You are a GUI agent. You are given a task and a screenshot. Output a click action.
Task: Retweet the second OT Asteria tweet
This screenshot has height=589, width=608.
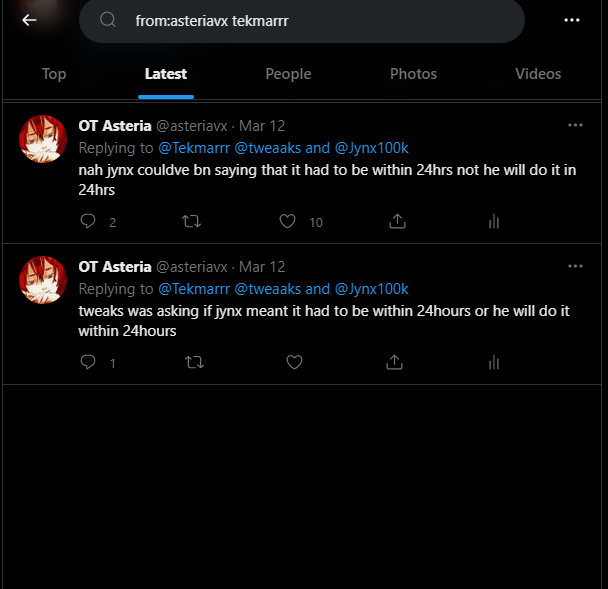193,362
